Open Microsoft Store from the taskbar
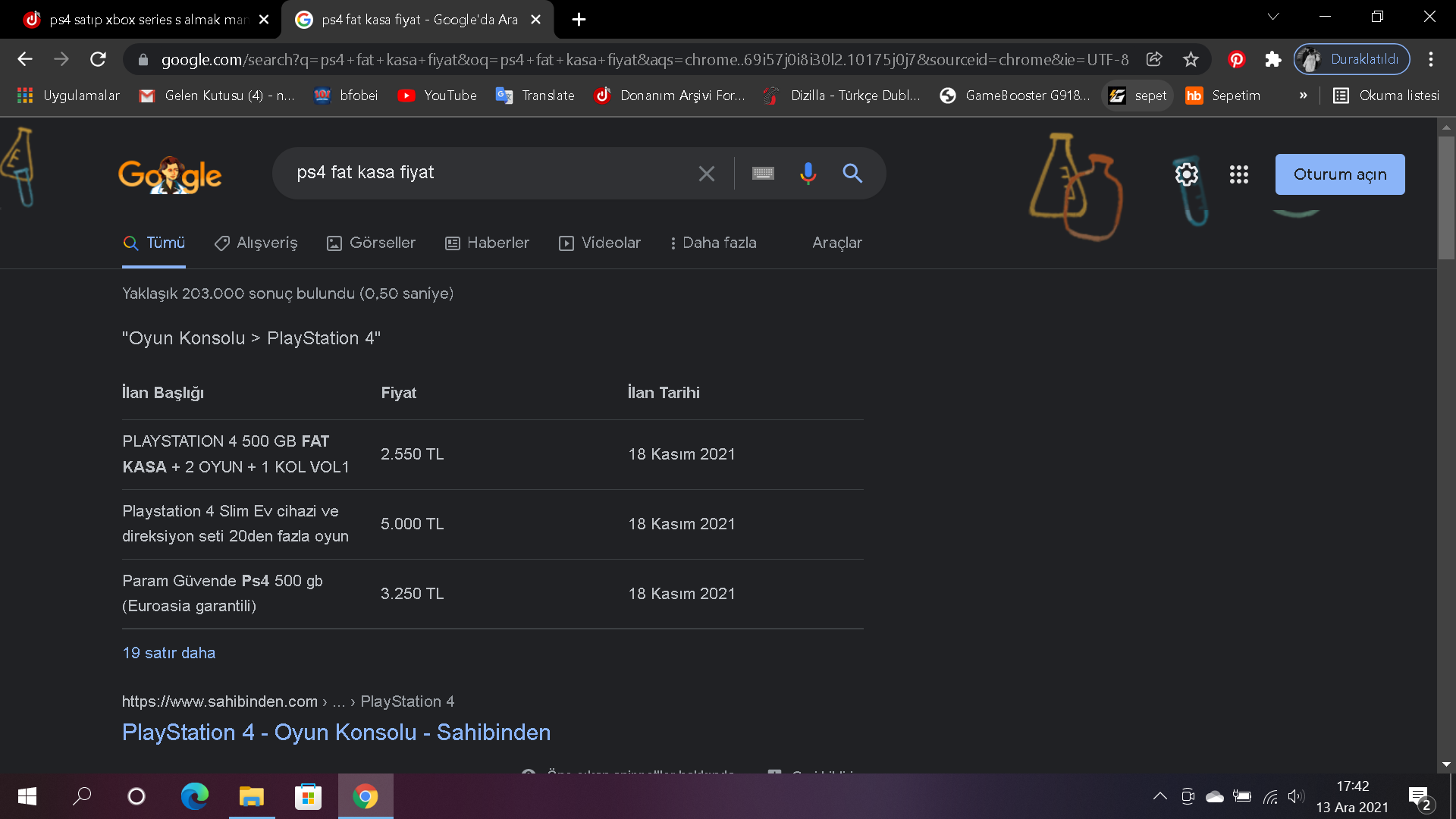This screenshot has height=819, width=1456. [308, 796]
